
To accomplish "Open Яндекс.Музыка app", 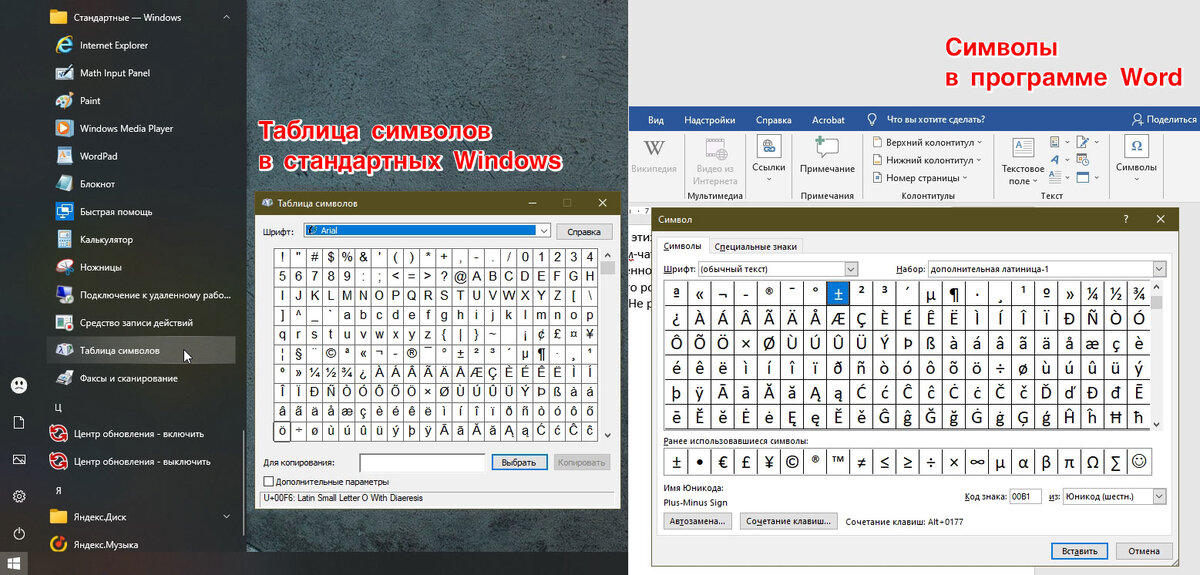I will [x=140, y=545].
